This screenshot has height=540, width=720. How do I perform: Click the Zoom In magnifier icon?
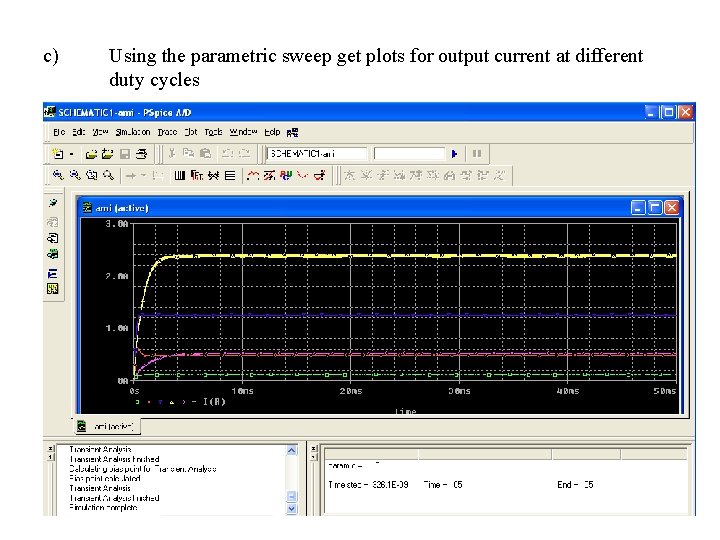click(x=58, y=175)
